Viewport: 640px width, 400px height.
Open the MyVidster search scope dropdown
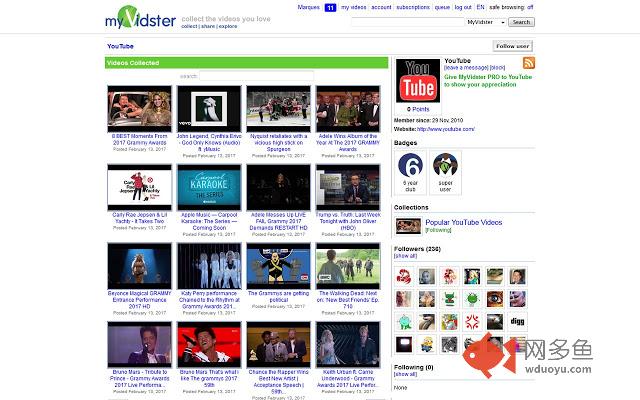486,22
